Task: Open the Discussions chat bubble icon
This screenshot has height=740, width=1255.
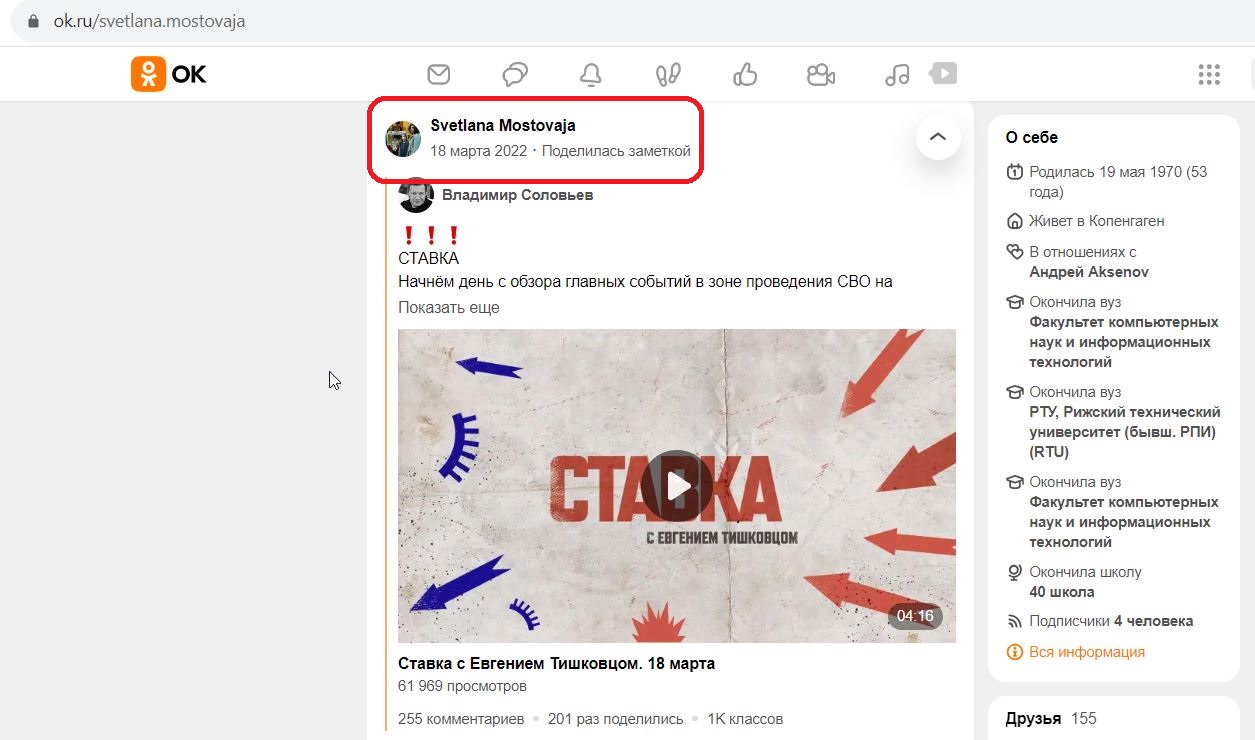Action: 515,74
